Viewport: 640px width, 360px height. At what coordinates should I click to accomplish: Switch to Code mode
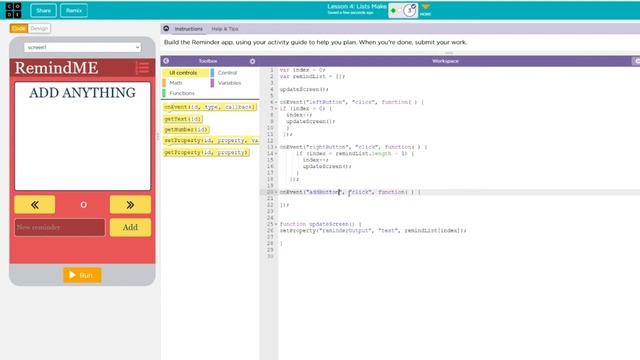click(18, 29)
